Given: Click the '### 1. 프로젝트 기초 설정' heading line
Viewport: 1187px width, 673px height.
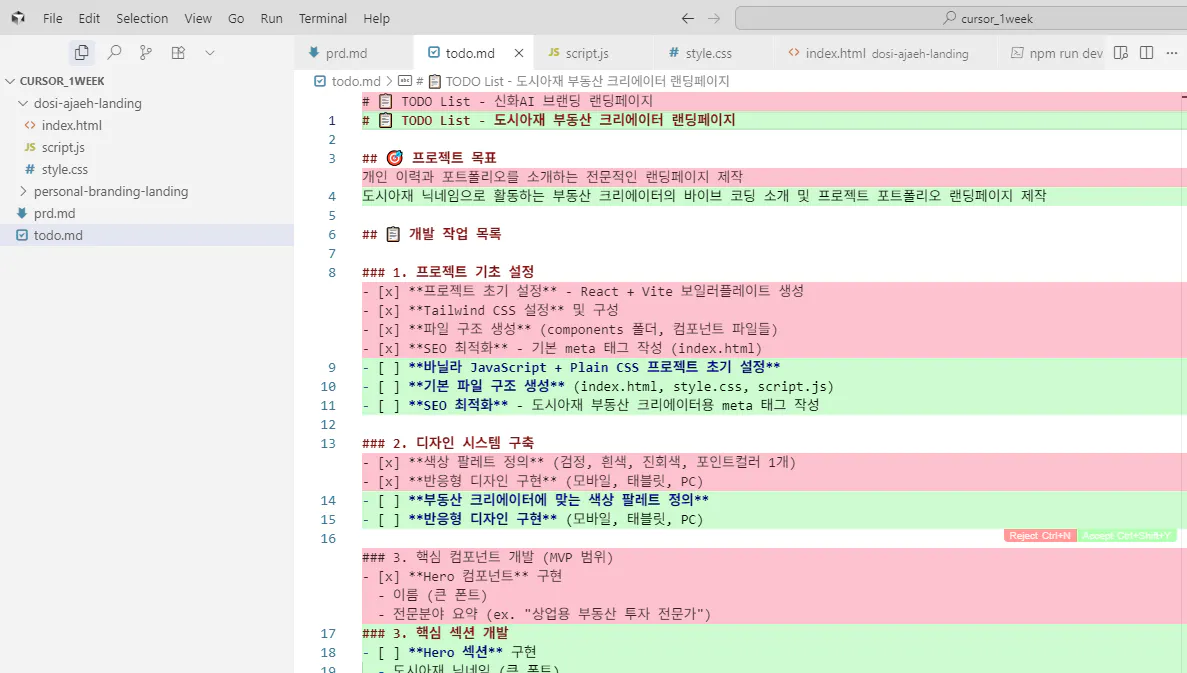Looking at the screenshot, I should coord(448,272).
